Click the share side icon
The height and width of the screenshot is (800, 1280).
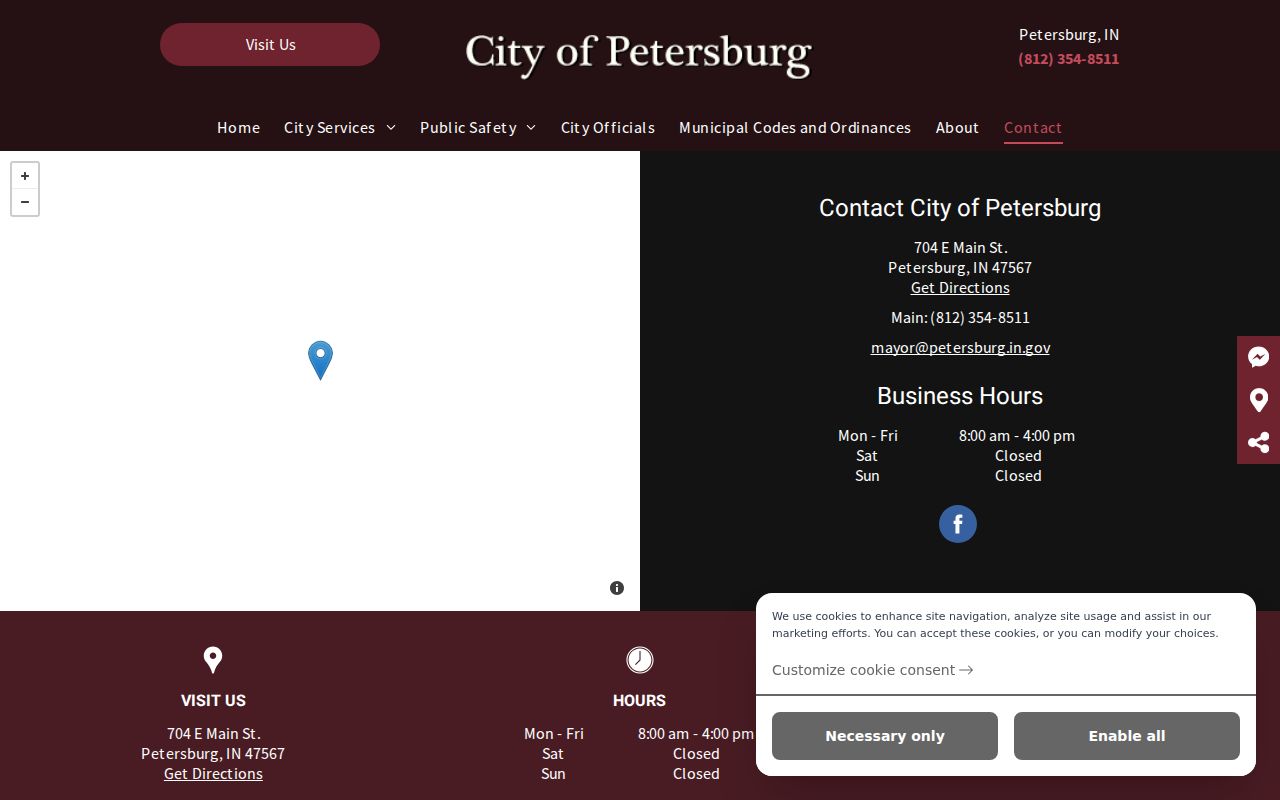click(1259, 442)
